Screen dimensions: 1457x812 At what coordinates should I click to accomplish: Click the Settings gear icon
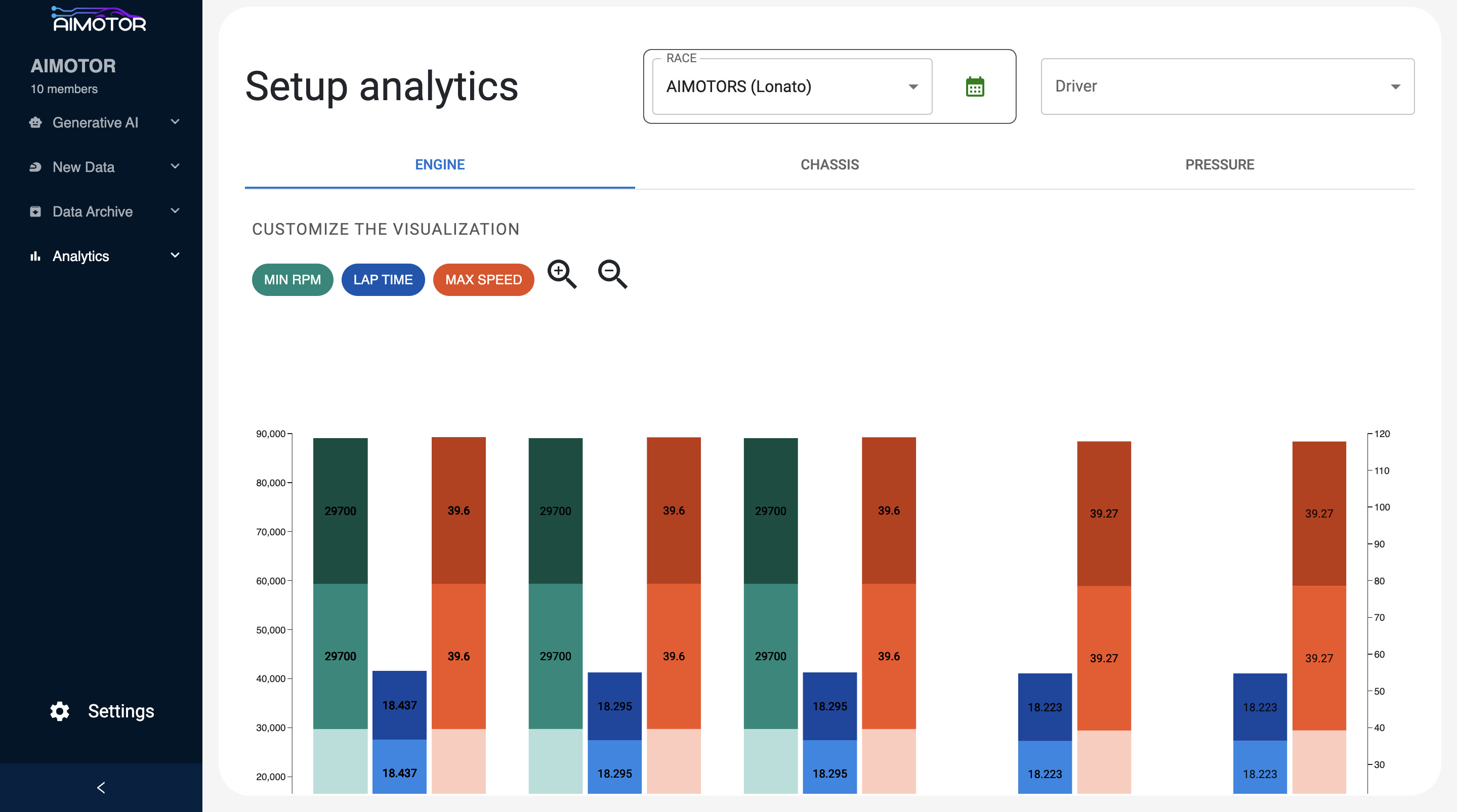click(x=59, y=711)
